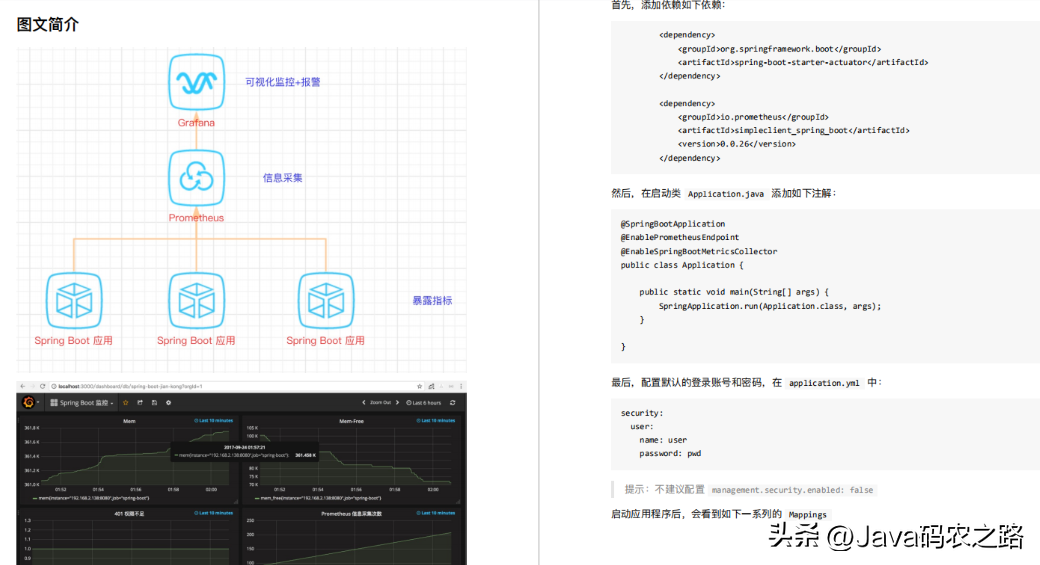Click the Prometheus 信息采集次数 panel title

[x=351, y=513]
